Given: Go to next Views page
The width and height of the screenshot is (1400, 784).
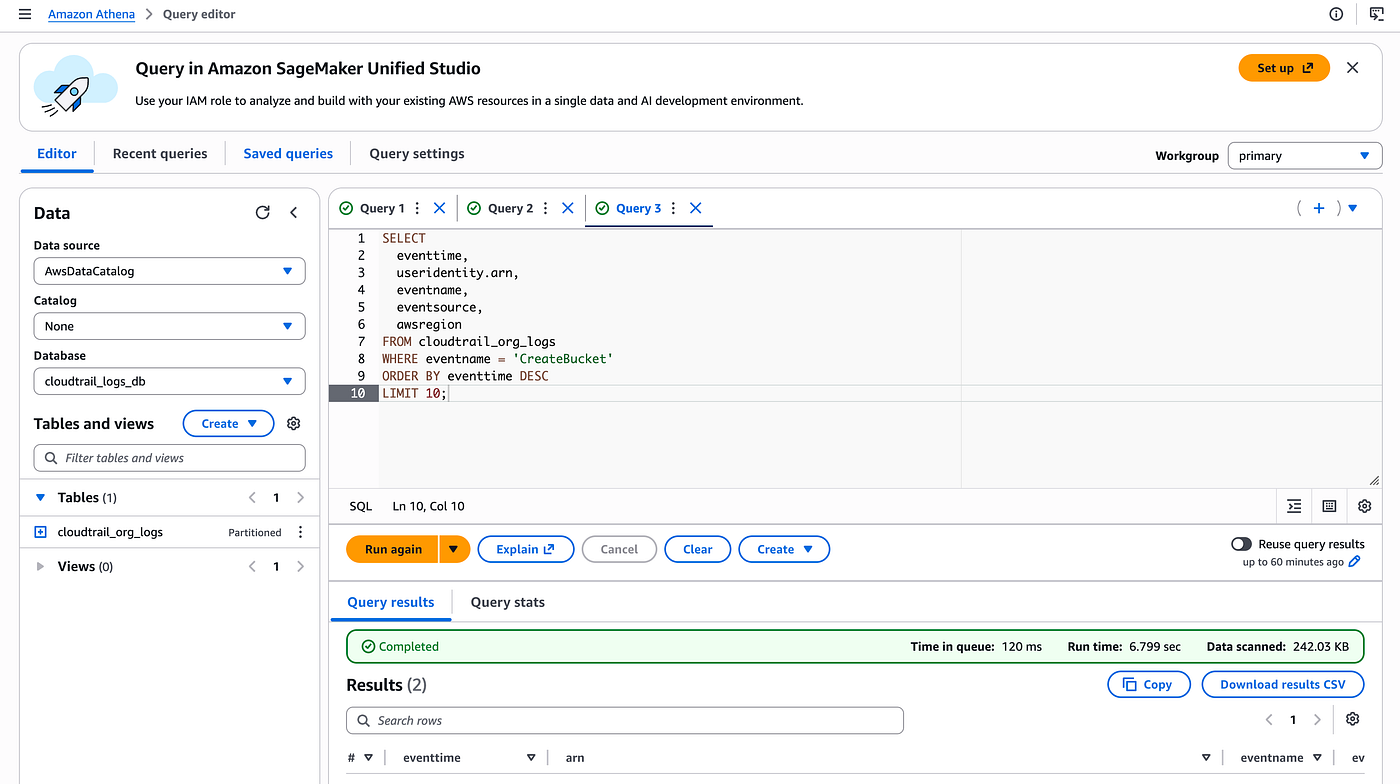Looking at the screenshot, I should [x=301, y=566].
